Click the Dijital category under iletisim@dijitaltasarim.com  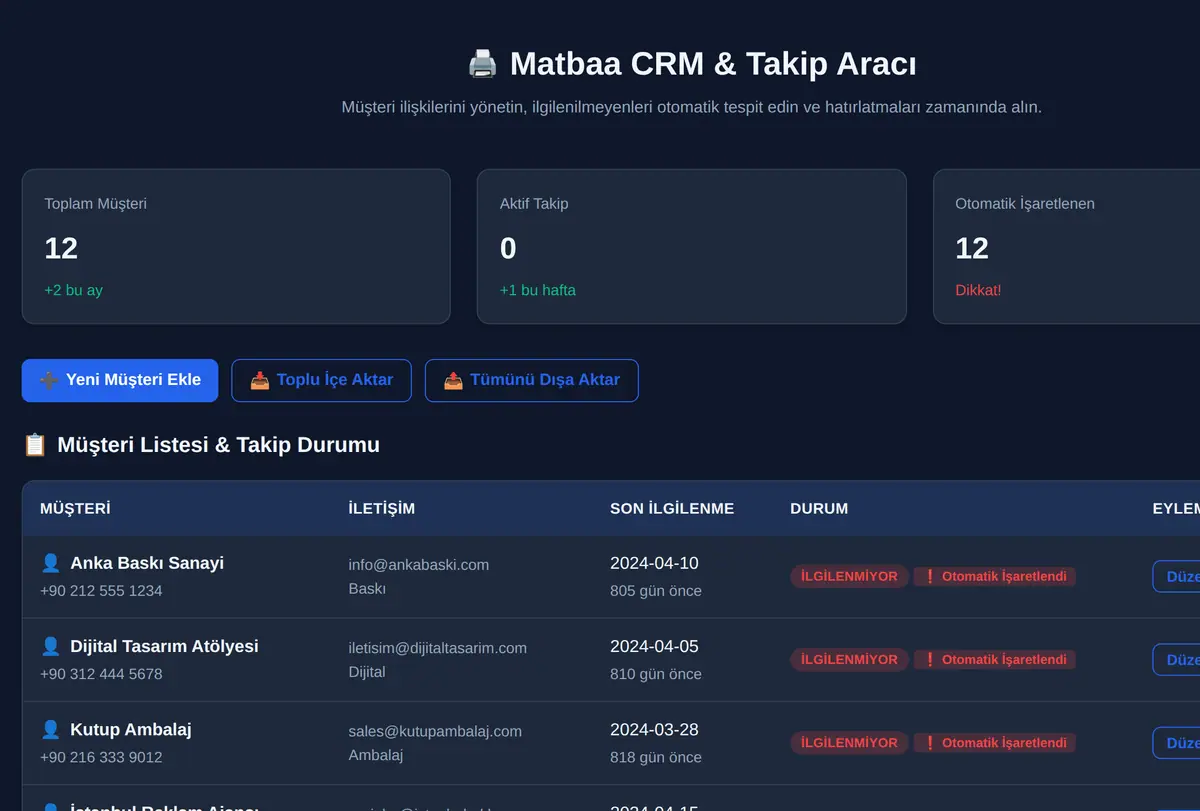tap(367, 671)
